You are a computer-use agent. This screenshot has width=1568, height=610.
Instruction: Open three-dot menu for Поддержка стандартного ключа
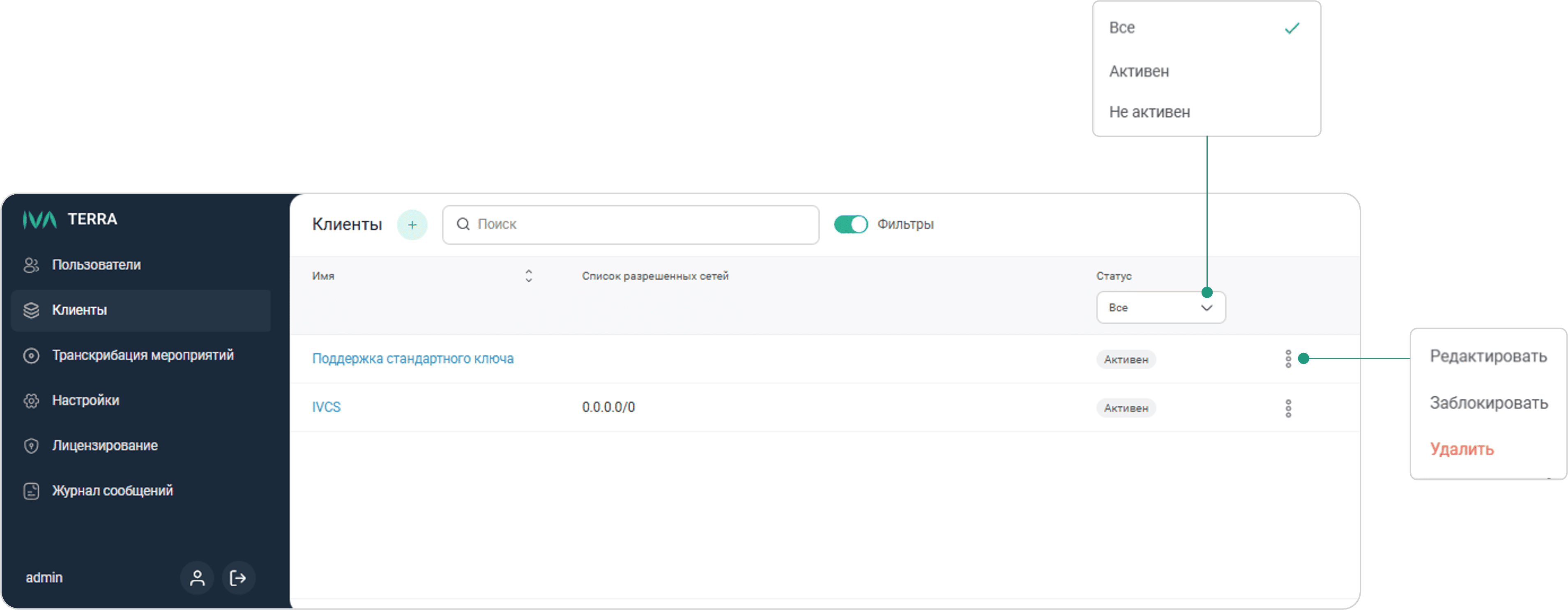1288,359
